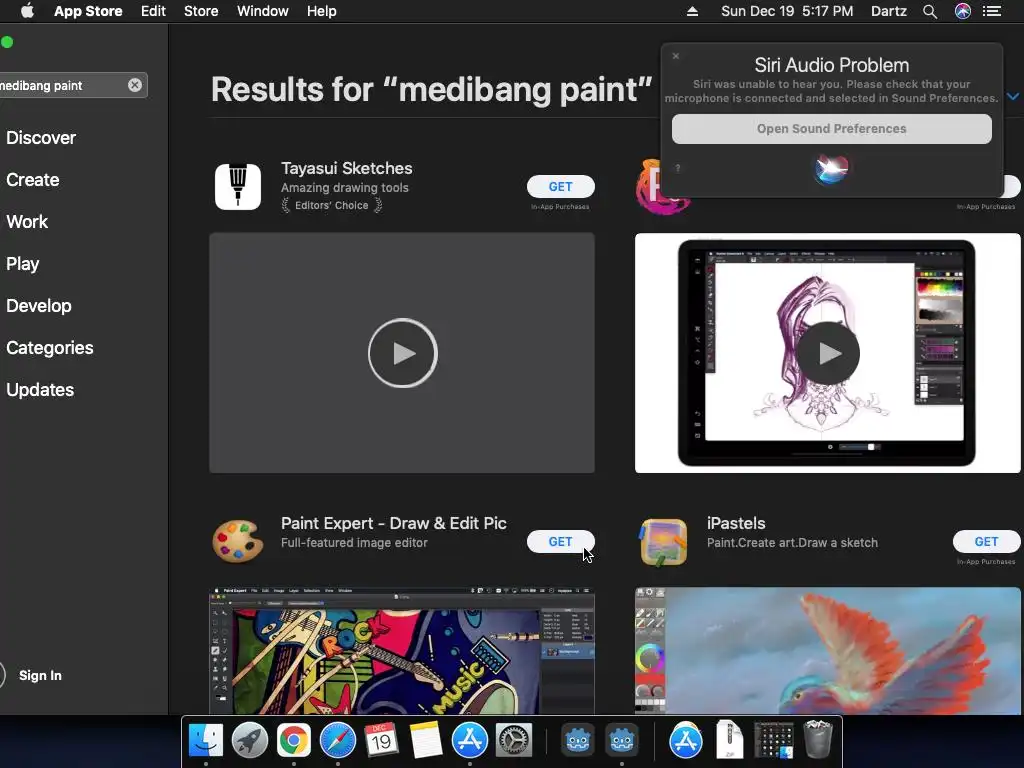
Task: Open Develop section in sidebar
Action: point(39,306)
